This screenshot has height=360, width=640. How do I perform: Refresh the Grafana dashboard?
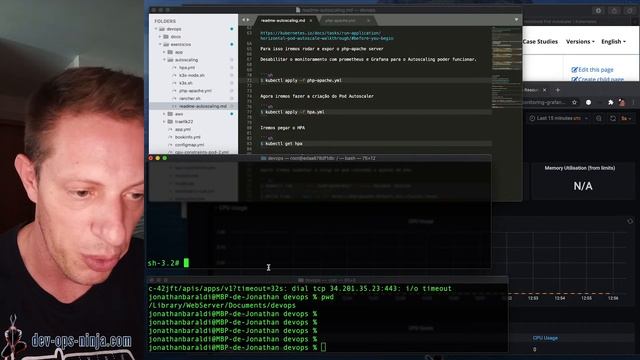[613, 118]
